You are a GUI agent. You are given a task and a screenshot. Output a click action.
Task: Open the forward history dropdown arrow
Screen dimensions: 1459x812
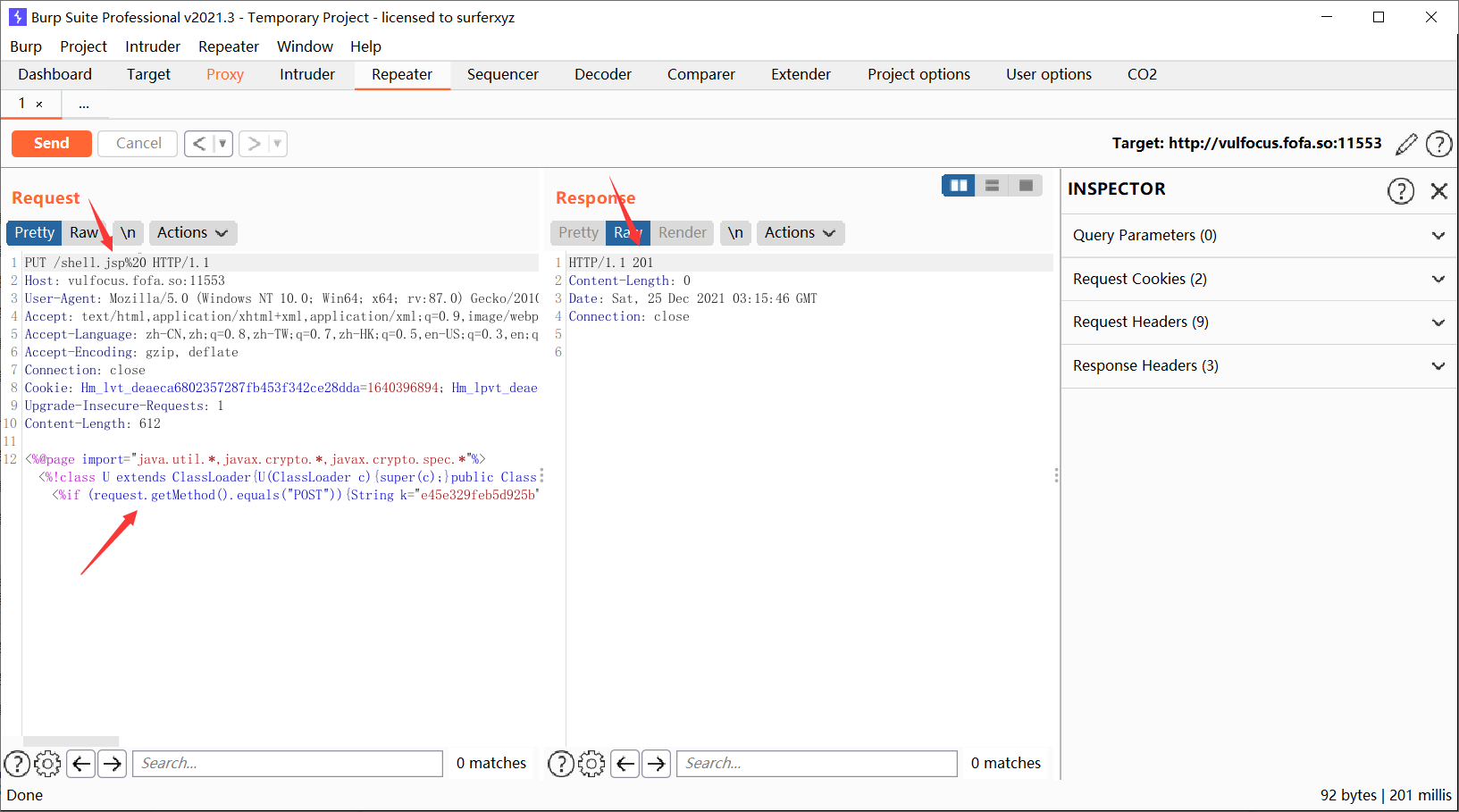click(x=277, y=143)
